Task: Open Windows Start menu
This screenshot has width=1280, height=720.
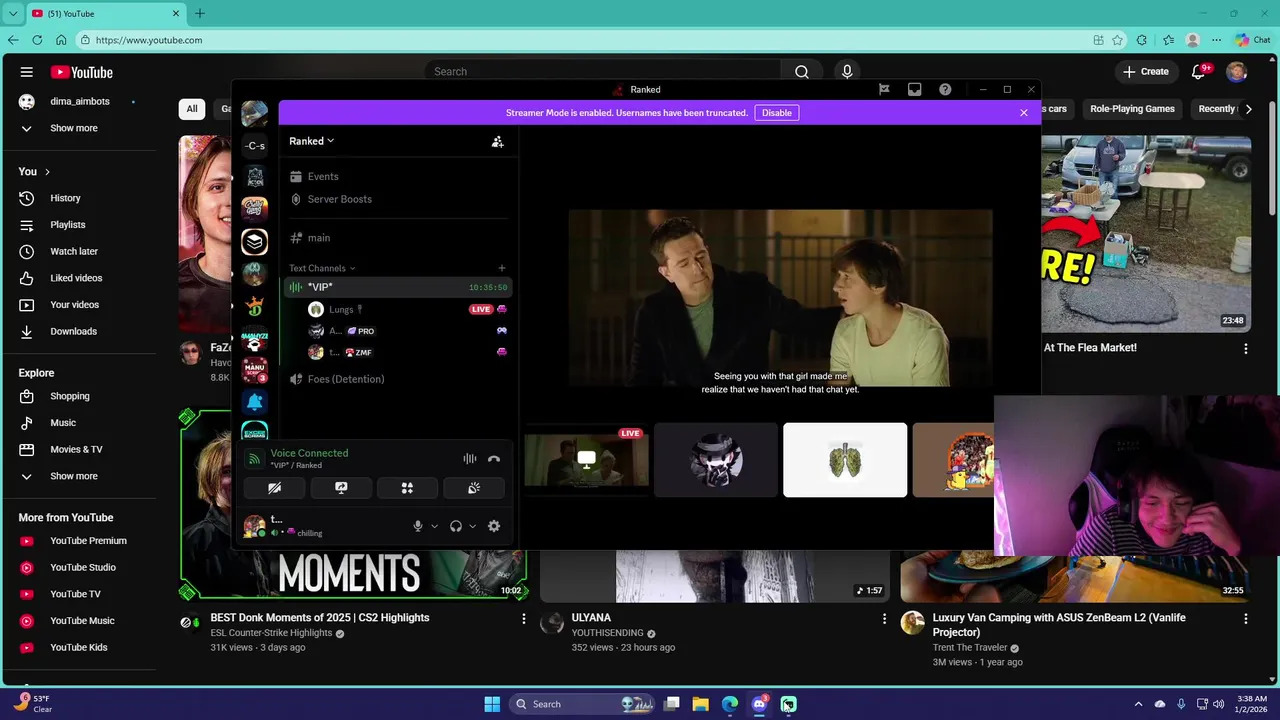Action: 492,704
